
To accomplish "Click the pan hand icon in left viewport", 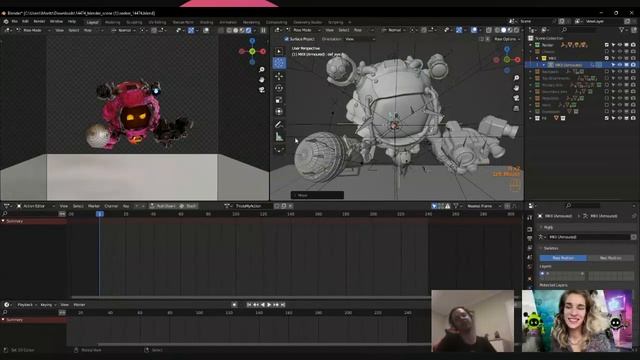I will coord(262,80).
